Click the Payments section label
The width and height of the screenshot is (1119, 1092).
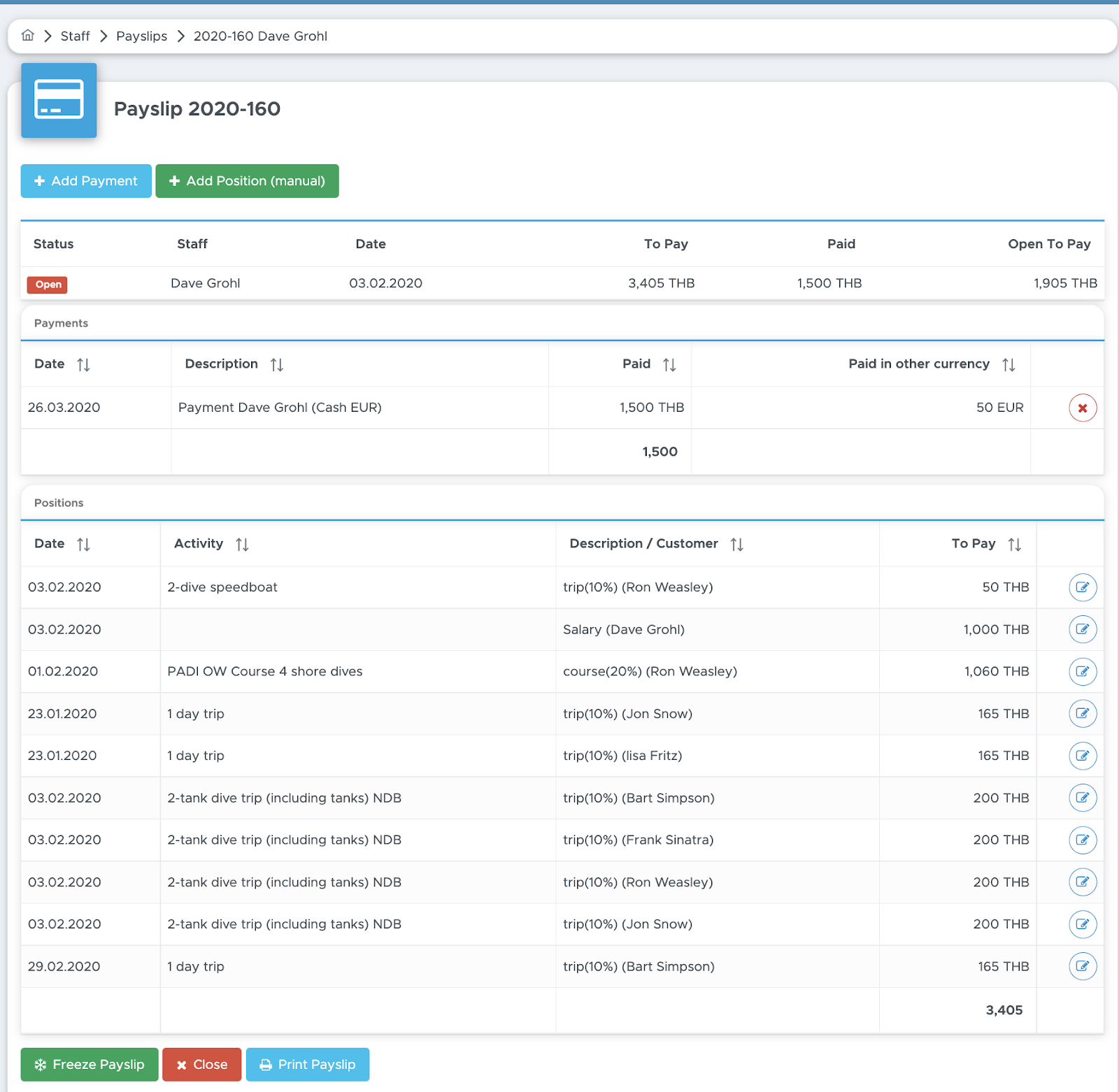(61, 323)
